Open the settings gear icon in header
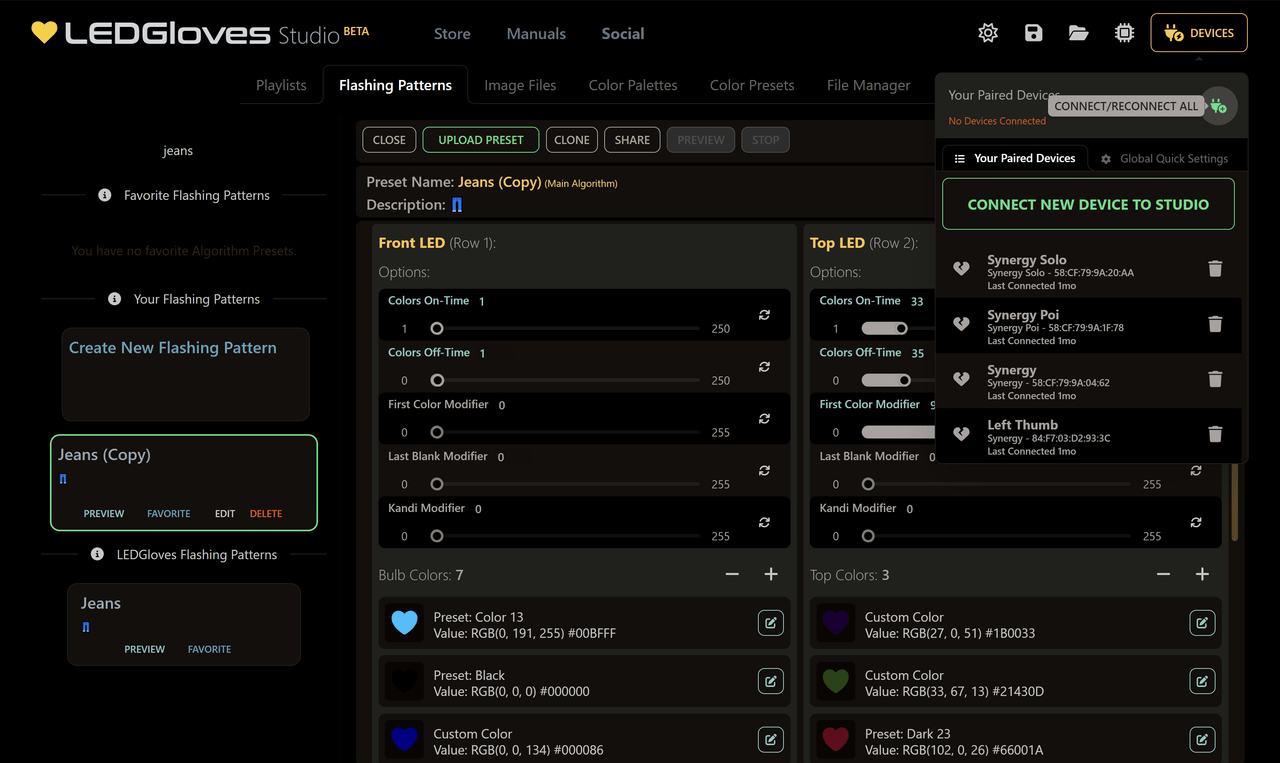This screenshot has height=763, width=1280. (988, 33)
